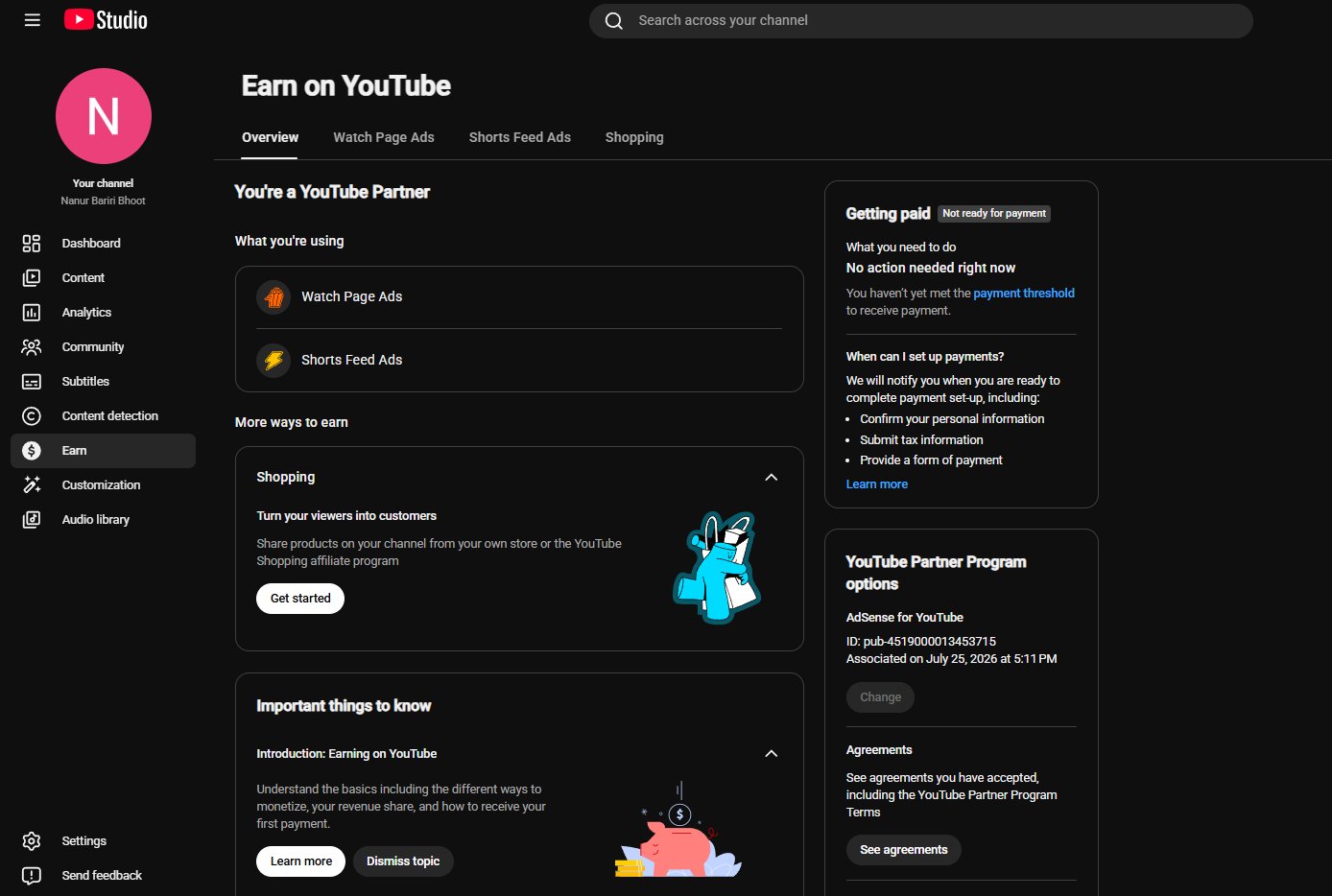
Task: Click the Change AdSense button
Action: (x=880, y=697)
